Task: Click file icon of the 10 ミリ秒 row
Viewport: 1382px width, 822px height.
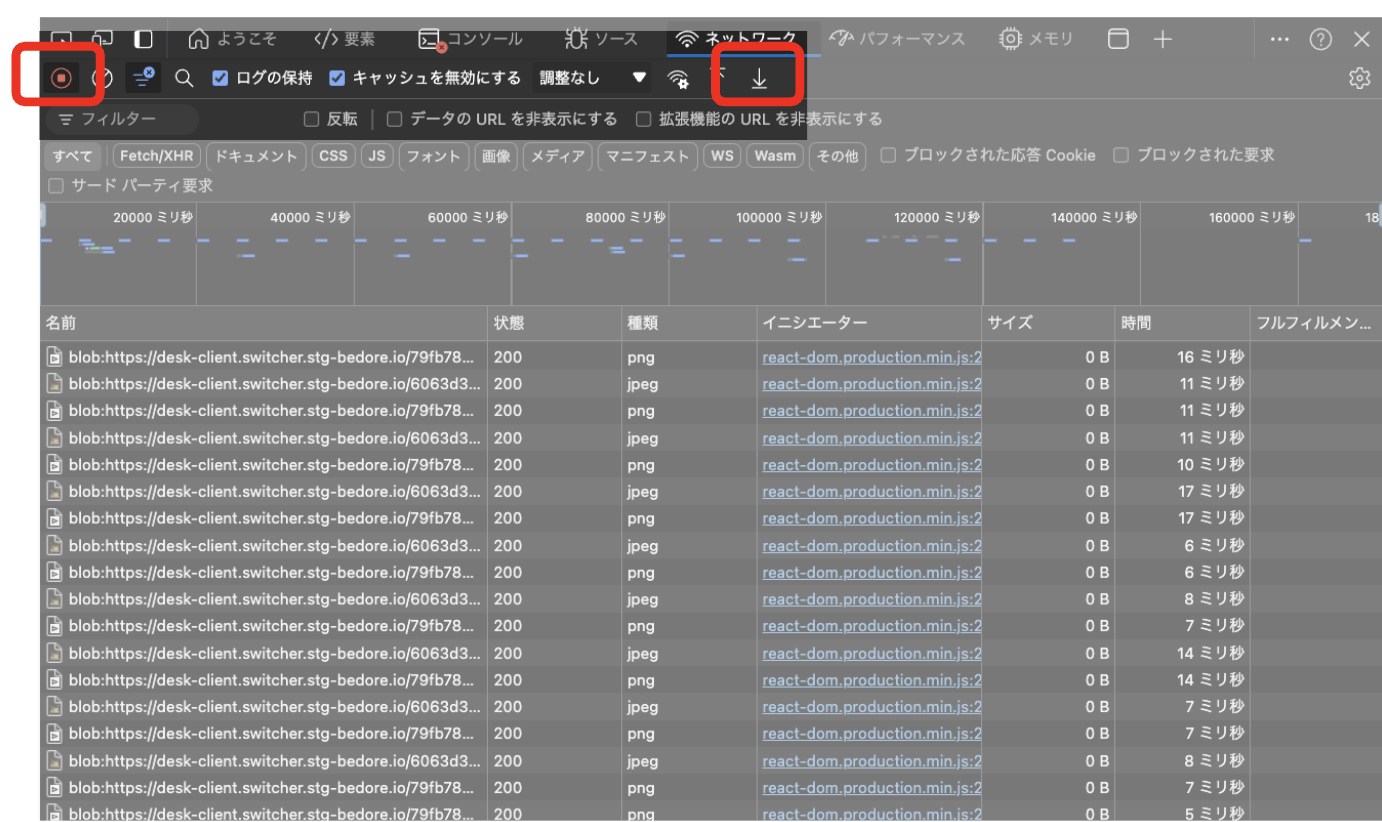Action: pyautogui.click(x=54, y=465)
